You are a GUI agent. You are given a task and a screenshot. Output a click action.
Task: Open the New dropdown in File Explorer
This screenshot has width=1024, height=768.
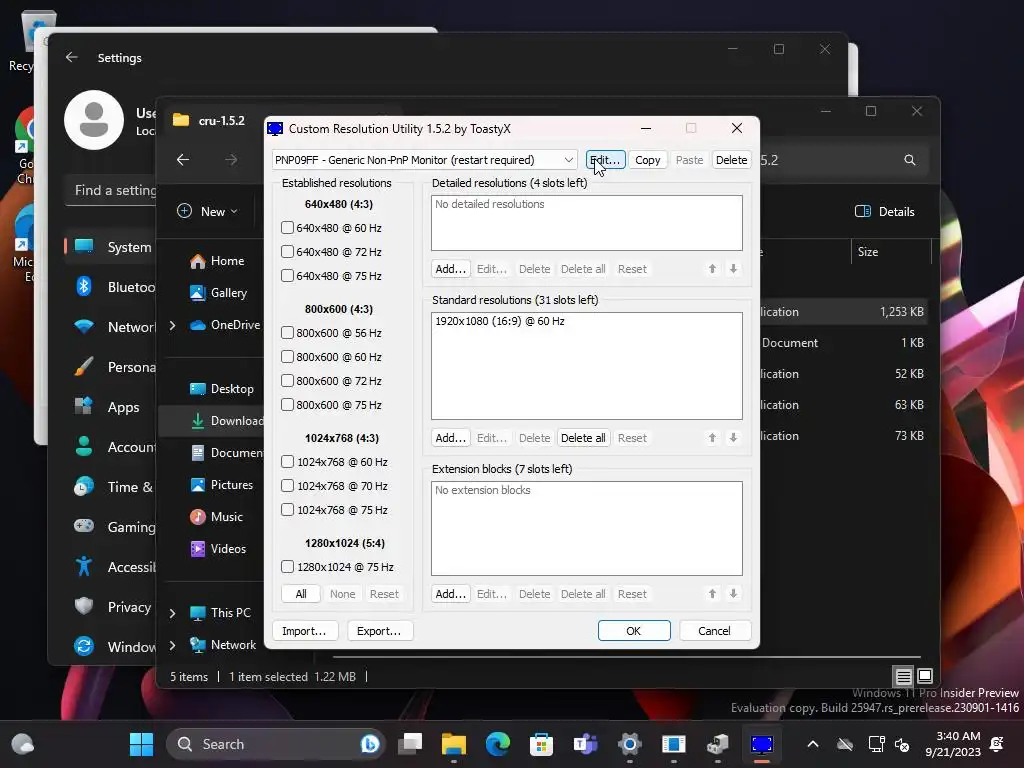(x=208, y=212)
